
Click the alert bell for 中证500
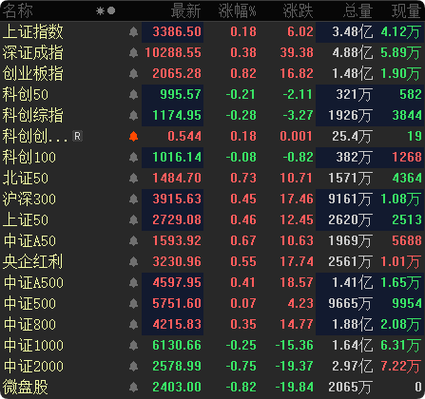tap(133, 304)
